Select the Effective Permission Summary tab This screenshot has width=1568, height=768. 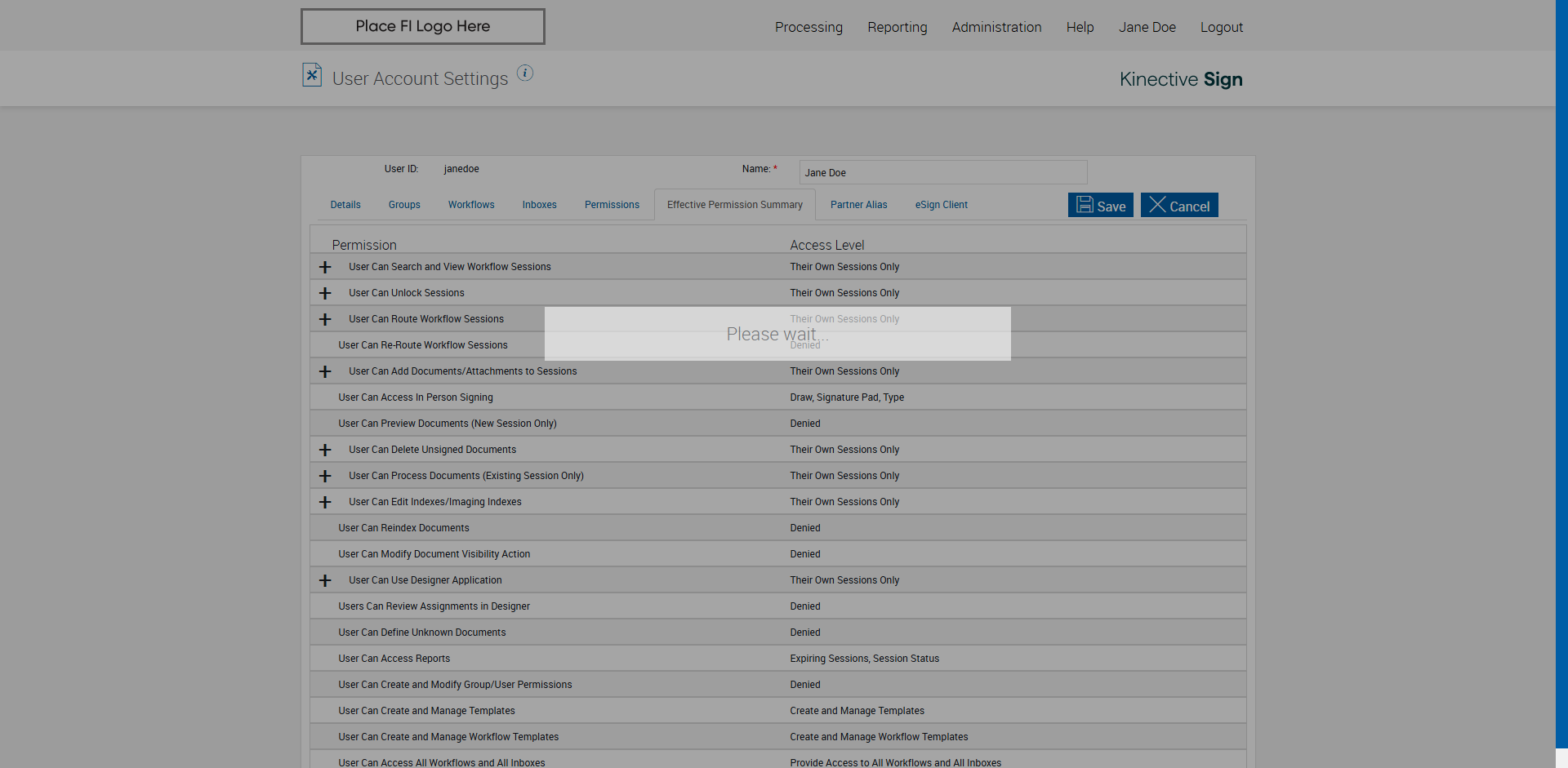coord(735,205)
